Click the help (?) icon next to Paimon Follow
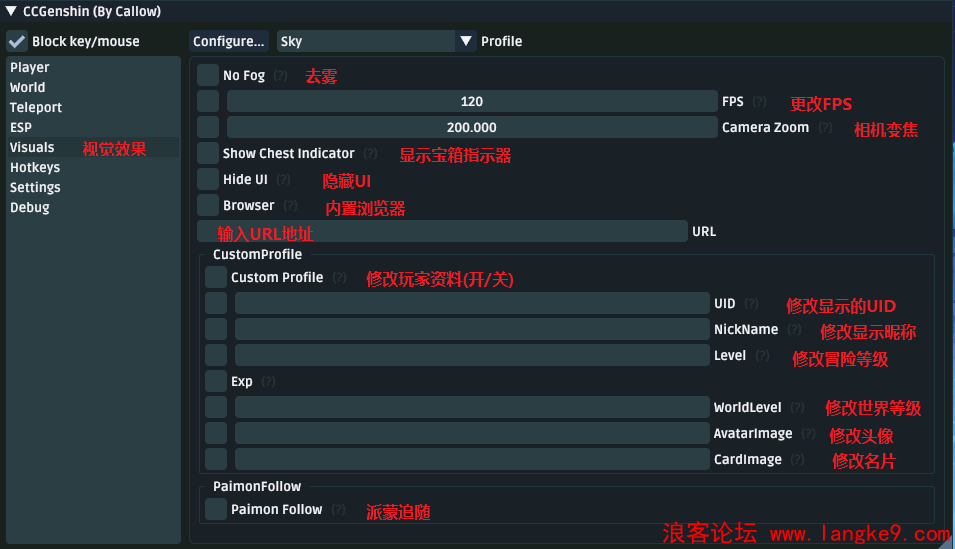The image size is (955, 549). coord(339,510)
